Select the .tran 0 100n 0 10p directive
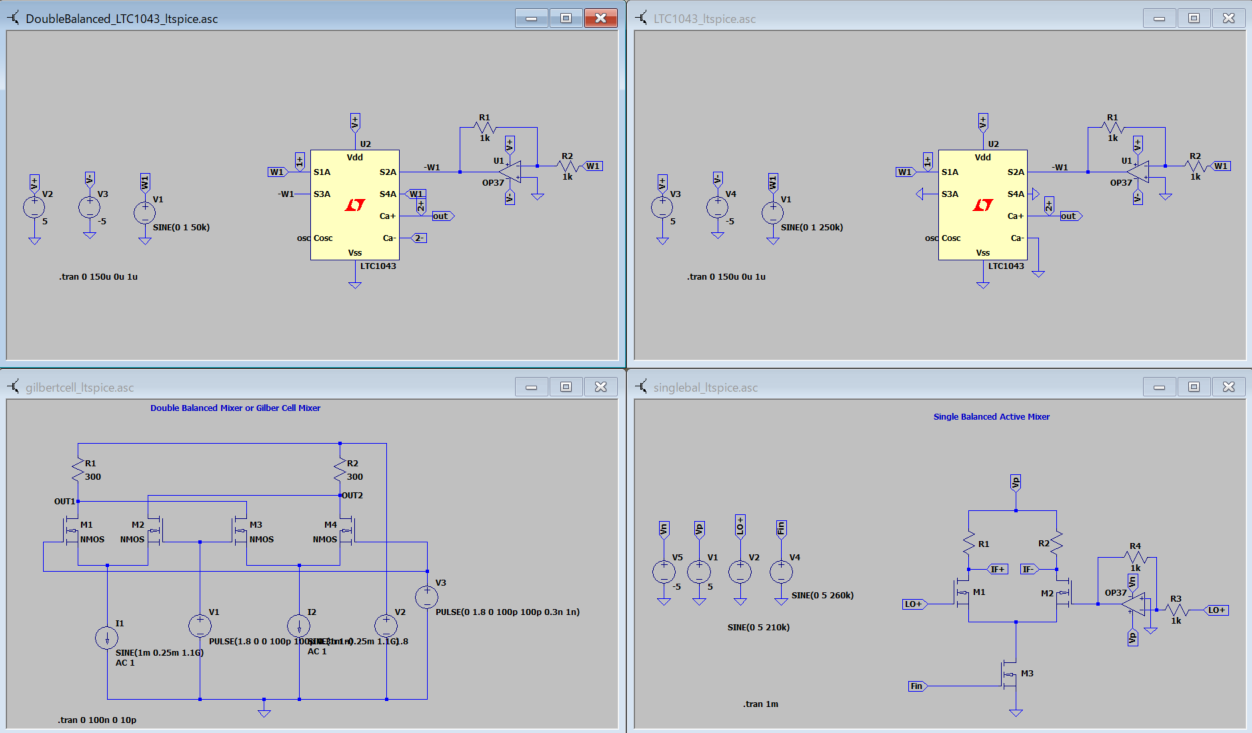Screen dimensions: 1252x733 point(97,720)
